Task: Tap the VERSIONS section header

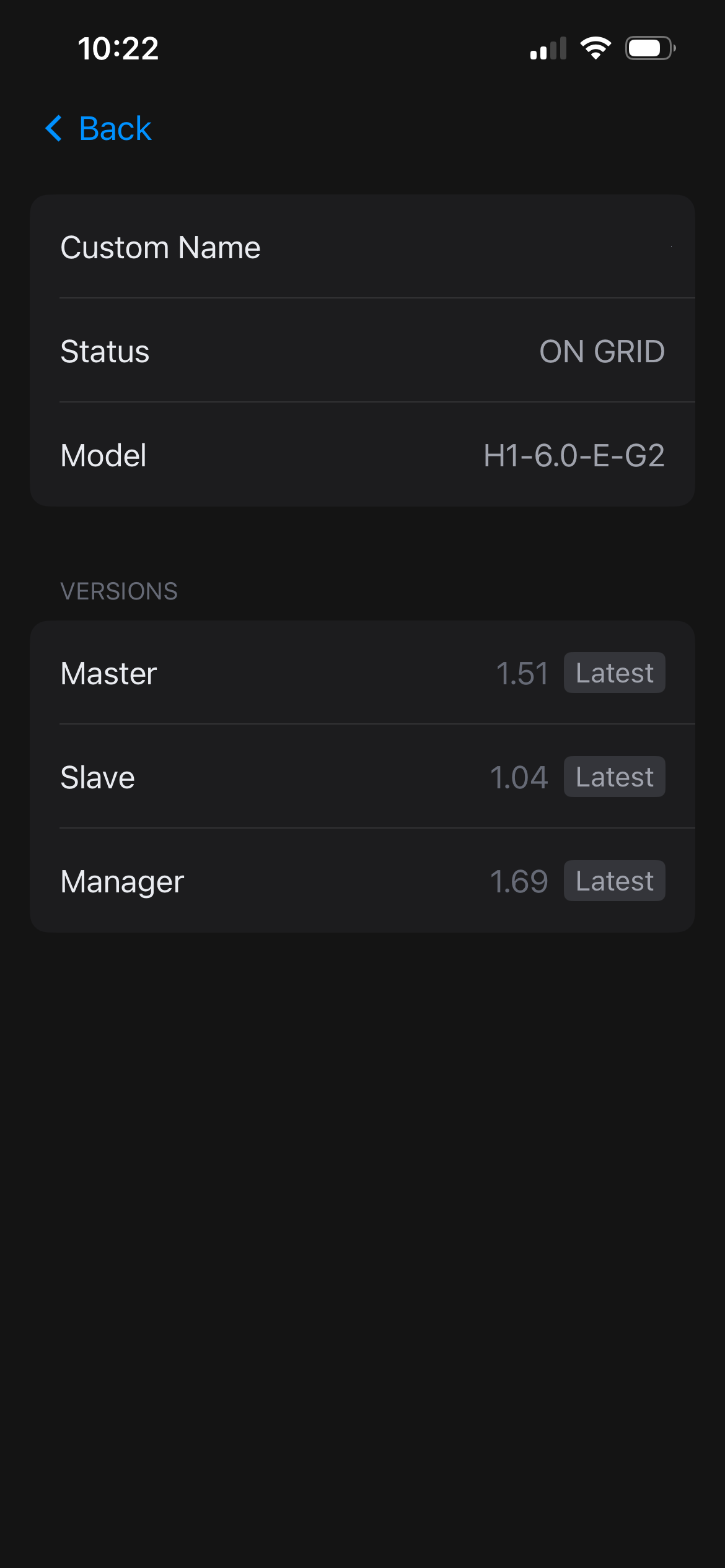Action: [x=119, y=591]
